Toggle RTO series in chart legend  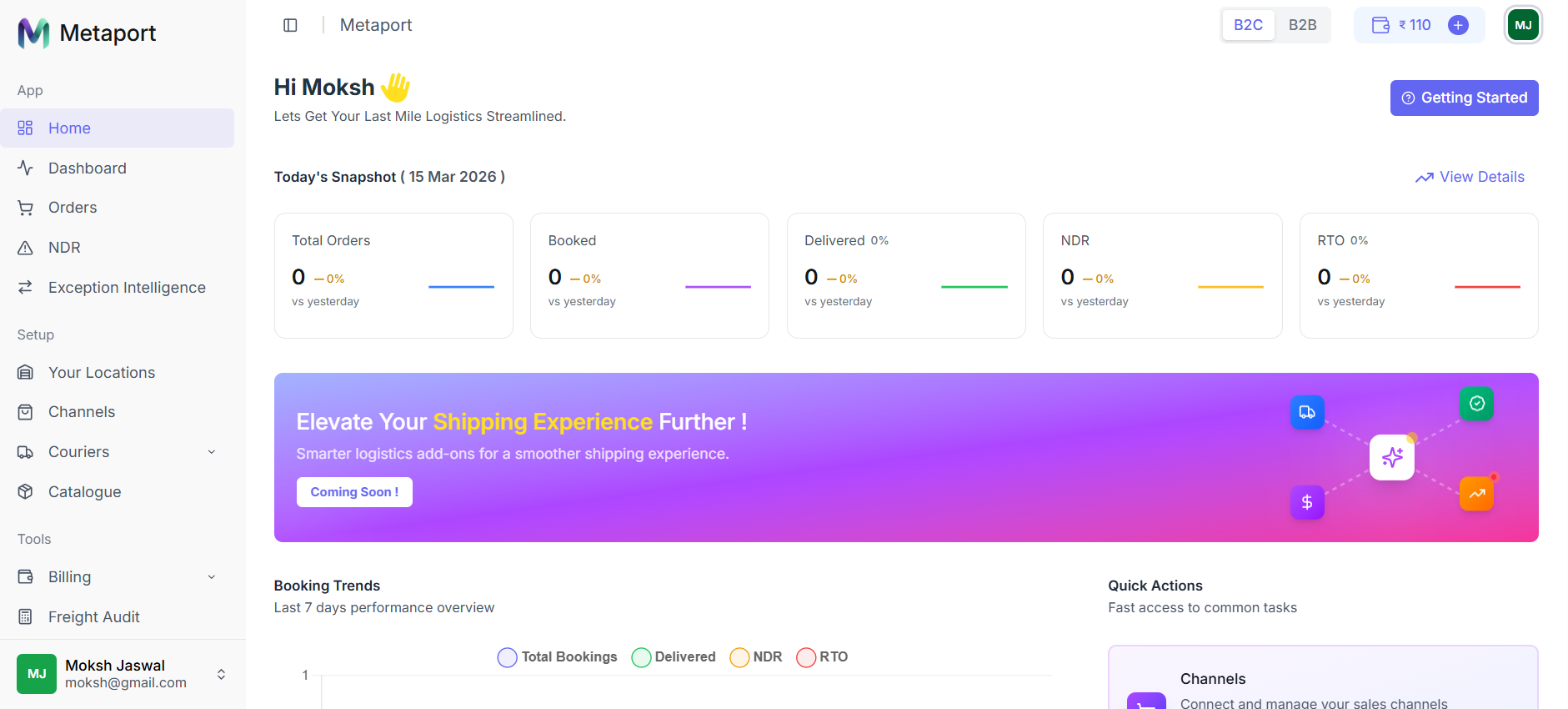click(x=822, y=657)
